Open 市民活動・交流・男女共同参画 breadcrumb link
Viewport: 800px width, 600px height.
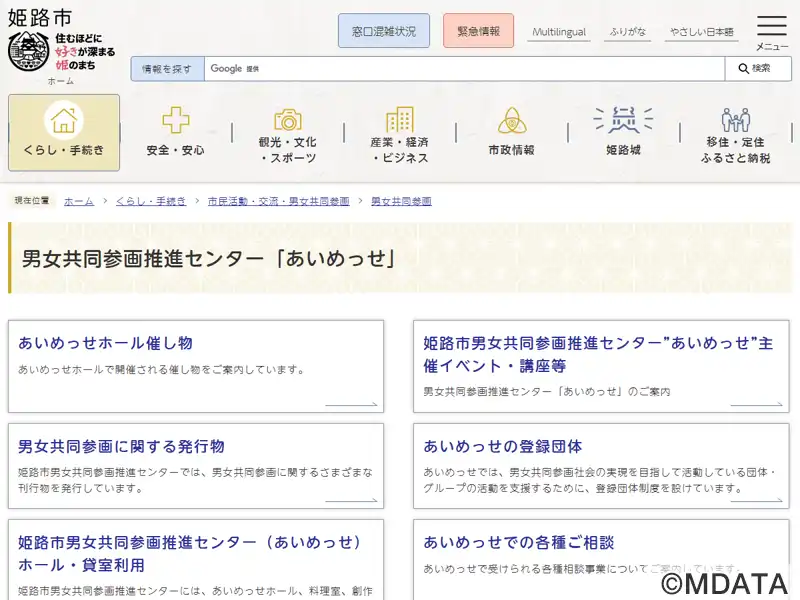click(279, 201)
